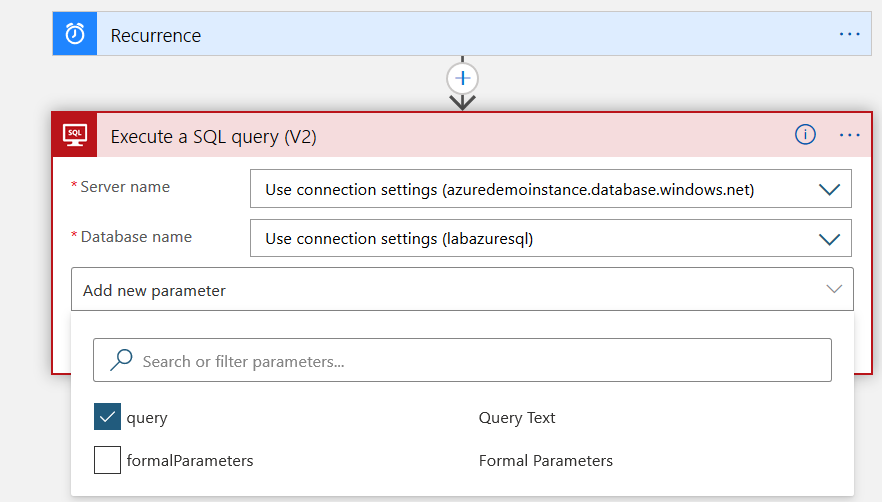882x502 pixels.
Task: Click the azuredemoinstance server connection value
Action: (x=510, y=189)
